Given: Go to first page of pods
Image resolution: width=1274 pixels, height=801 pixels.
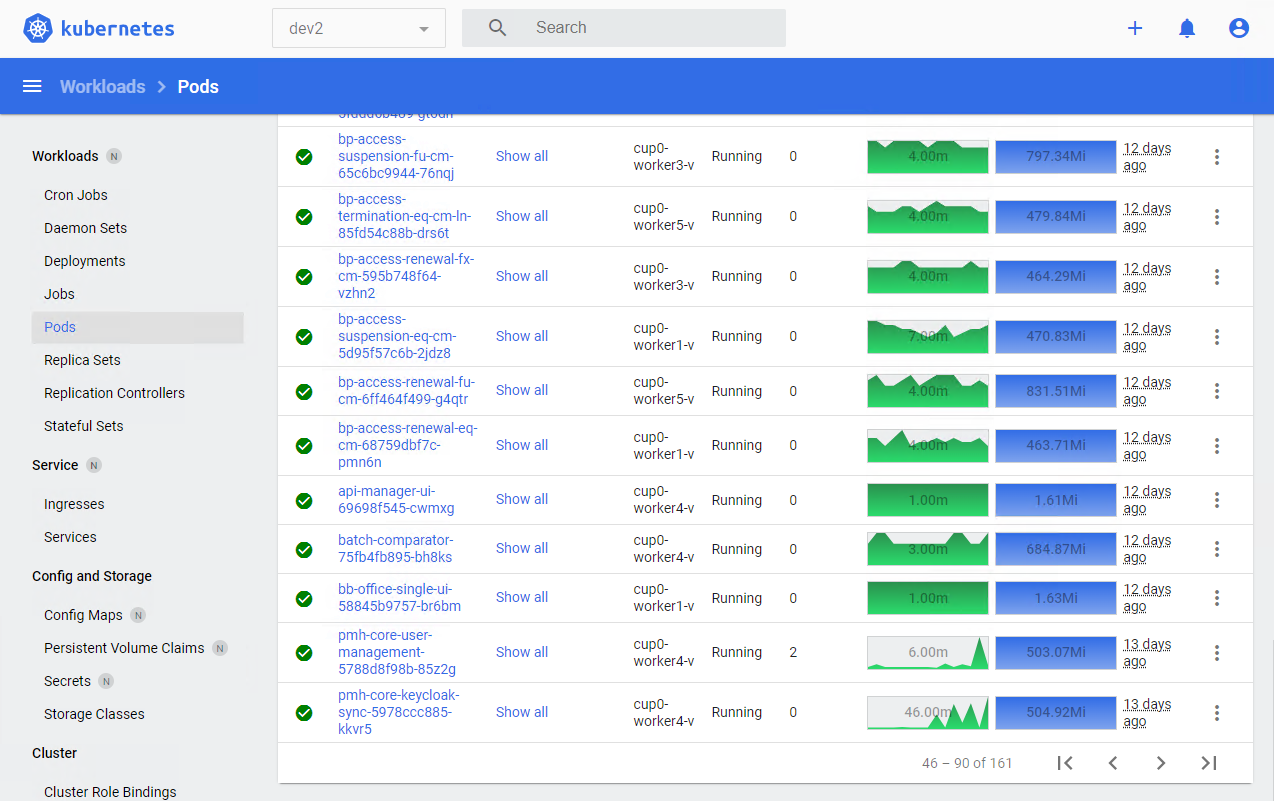Looking at the screenshot, I should pos(1065,763).
